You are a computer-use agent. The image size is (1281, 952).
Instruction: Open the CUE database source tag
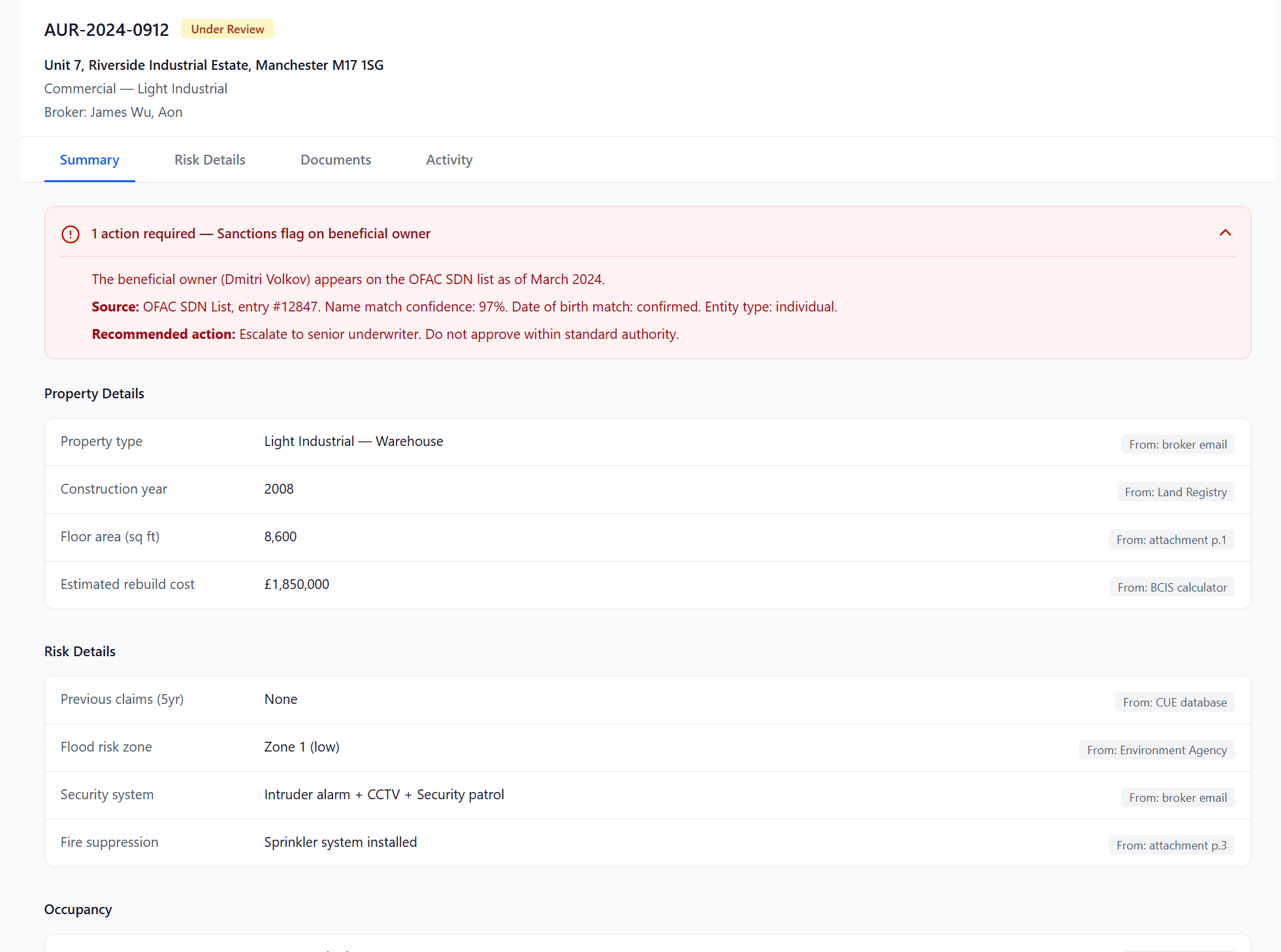point(1174,703)
